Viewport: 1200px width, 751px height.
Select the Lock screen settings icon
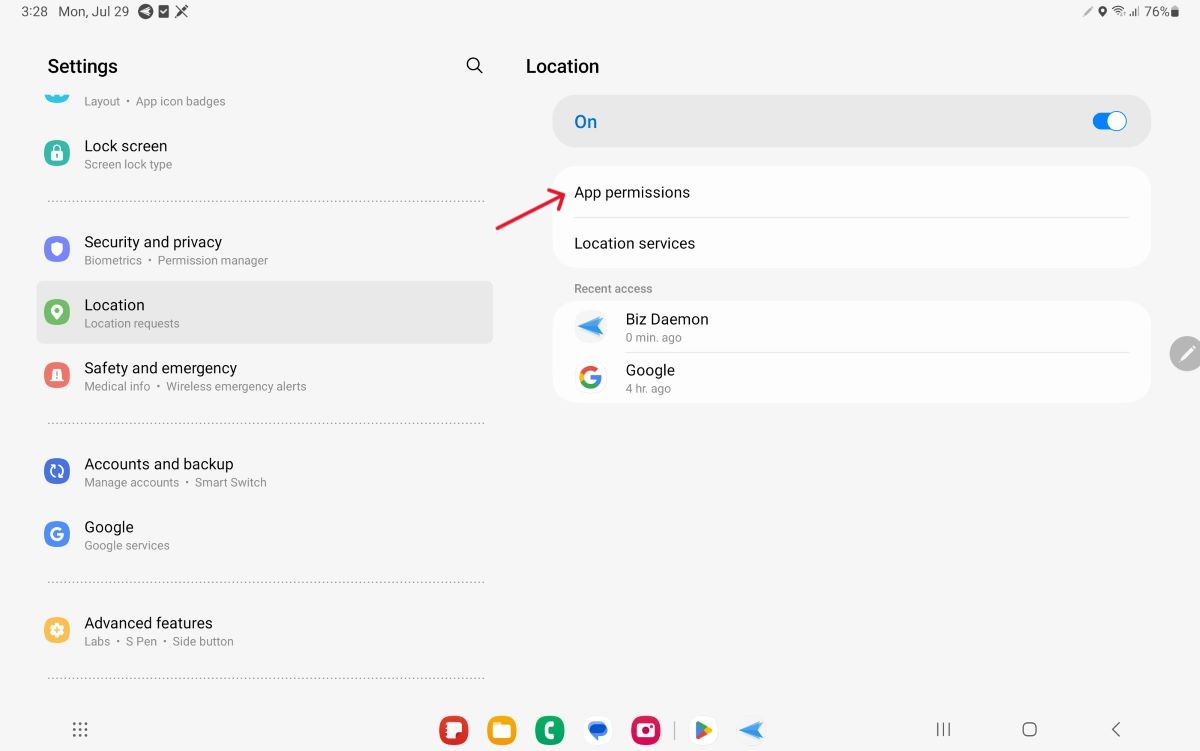pos(56,153)
